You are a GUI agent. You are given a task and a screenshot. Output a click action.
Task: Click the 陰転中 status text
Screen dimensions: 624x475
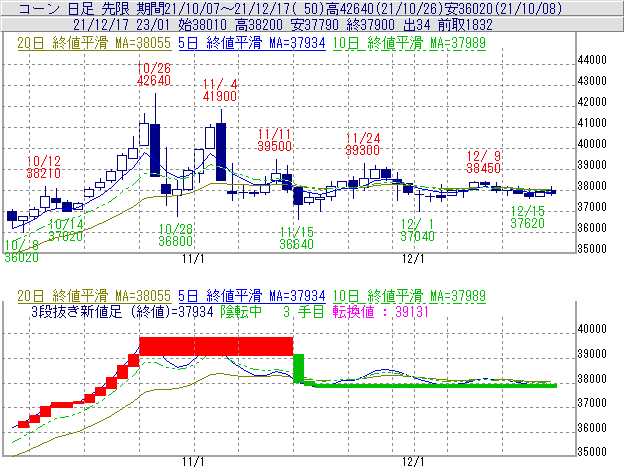point(241,311)
